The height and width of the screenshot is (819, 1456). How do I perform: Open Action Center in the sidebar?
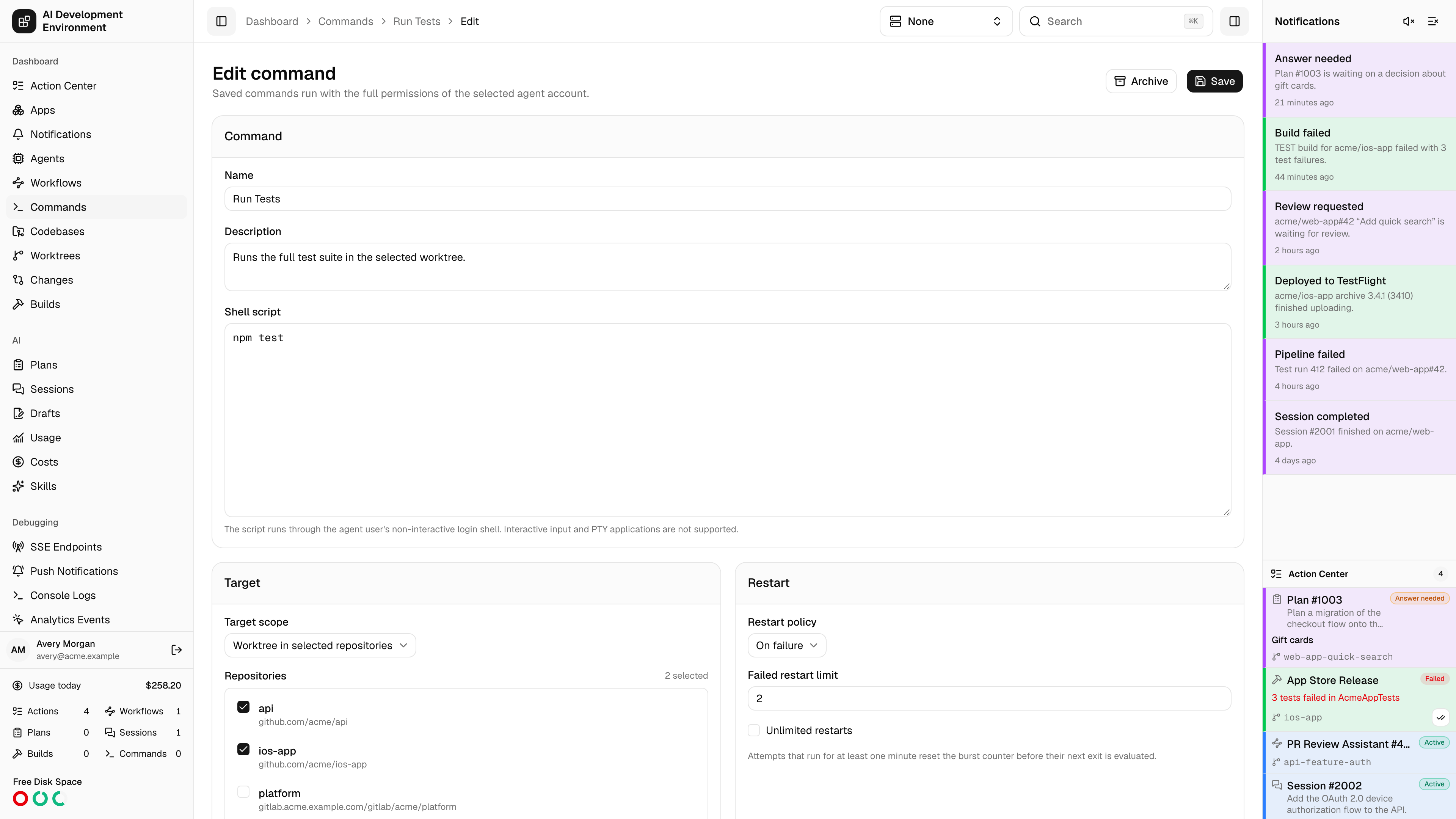pos(97,86)
